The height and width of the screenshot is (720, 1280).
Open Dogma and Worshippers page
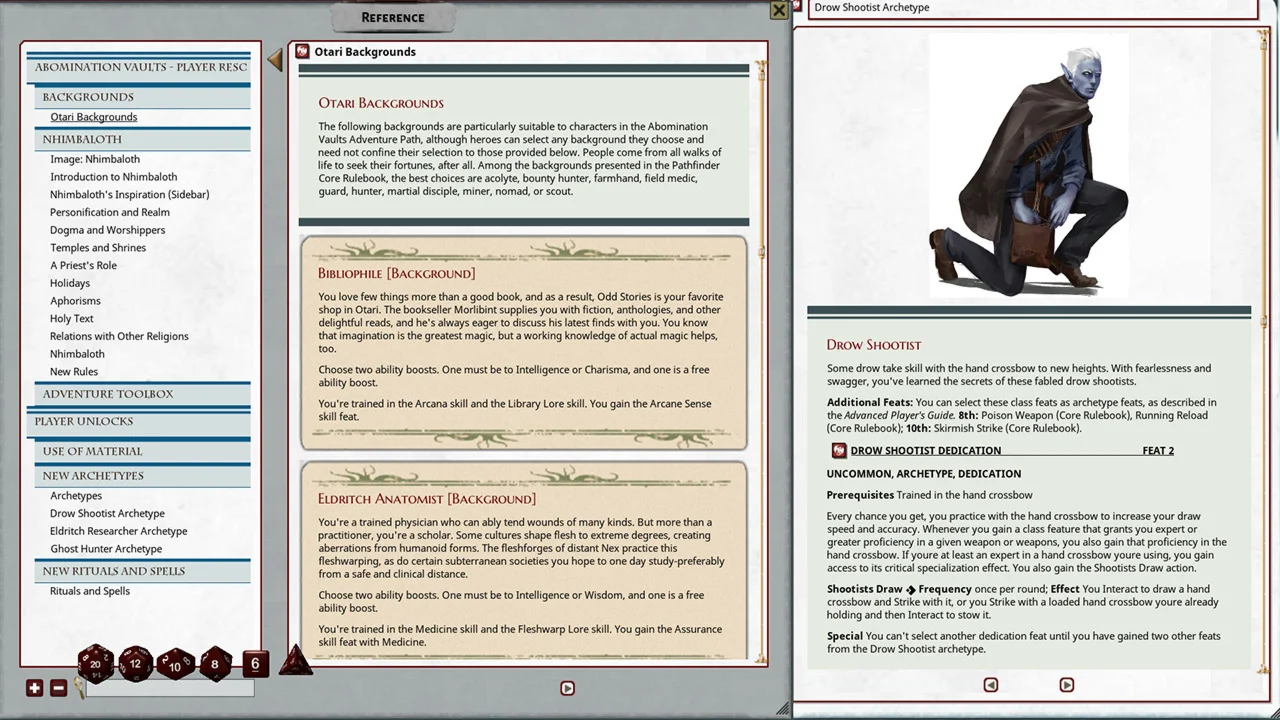108,230
